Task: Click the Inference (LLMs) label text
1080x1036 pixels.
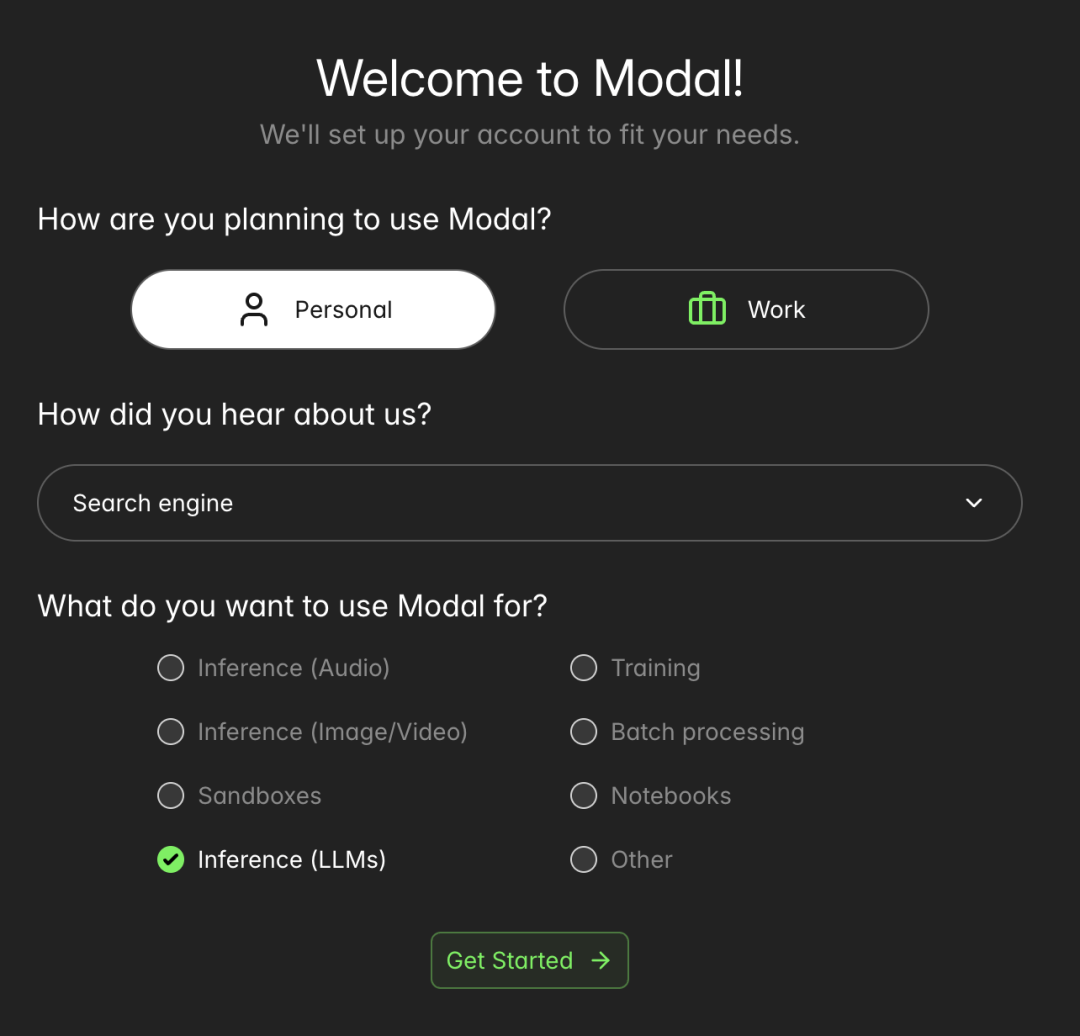Action: (292, 859)
